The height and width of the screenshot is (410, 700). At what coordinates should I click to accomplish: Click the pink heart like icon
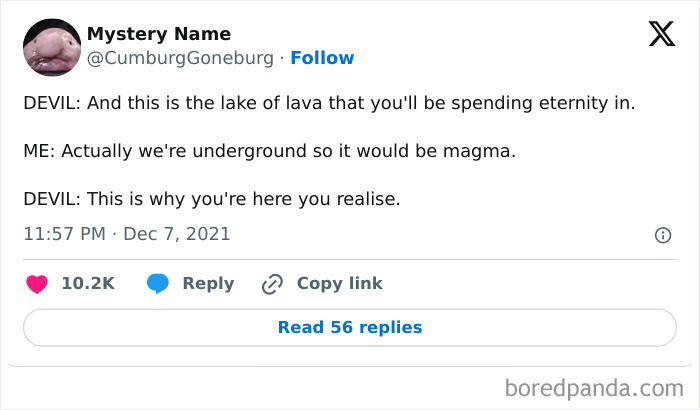coord(37,284)
